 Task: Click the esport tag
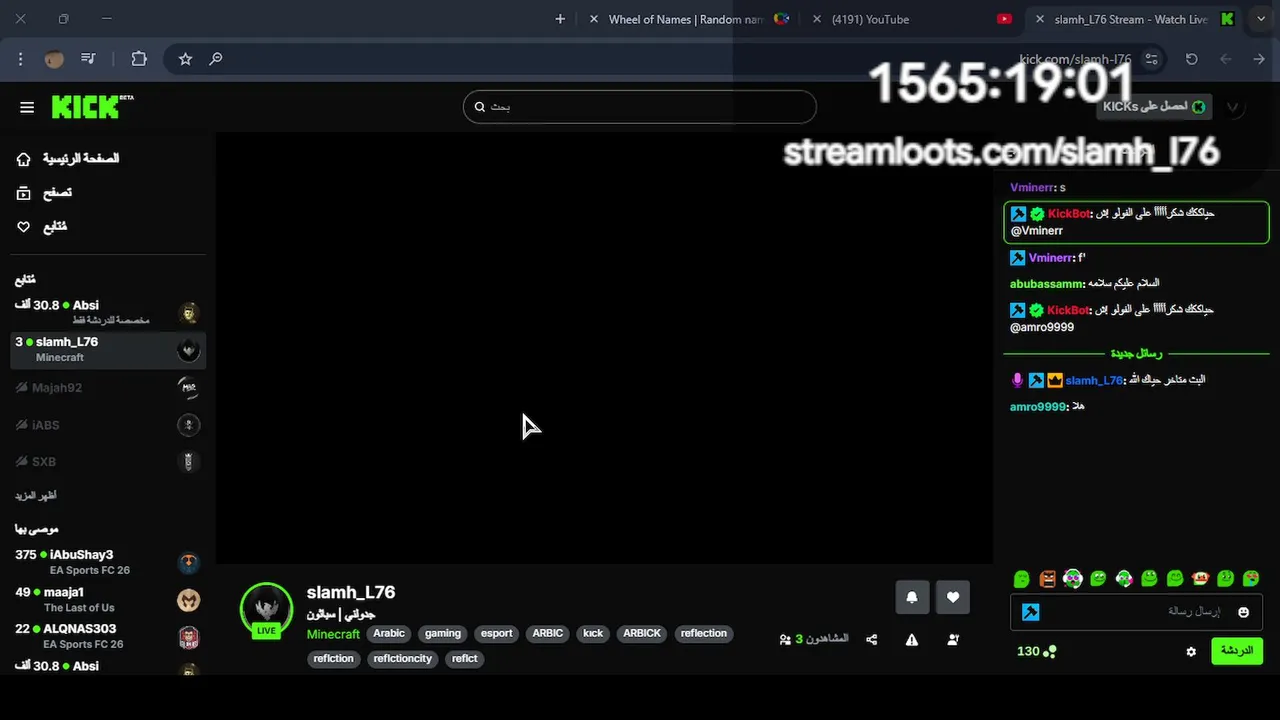point(496,633)
